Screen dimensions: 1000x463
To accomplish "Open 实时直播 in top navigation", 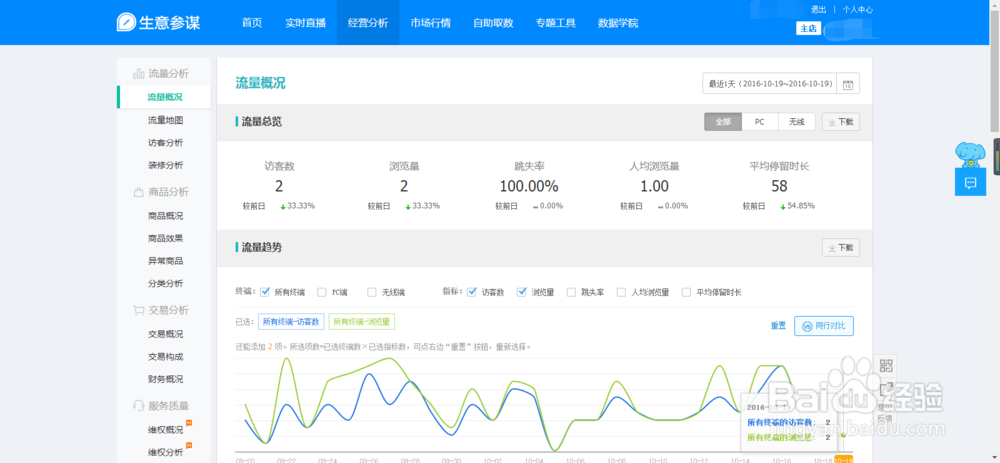I will pyautogui.click(x=305, y=23).
